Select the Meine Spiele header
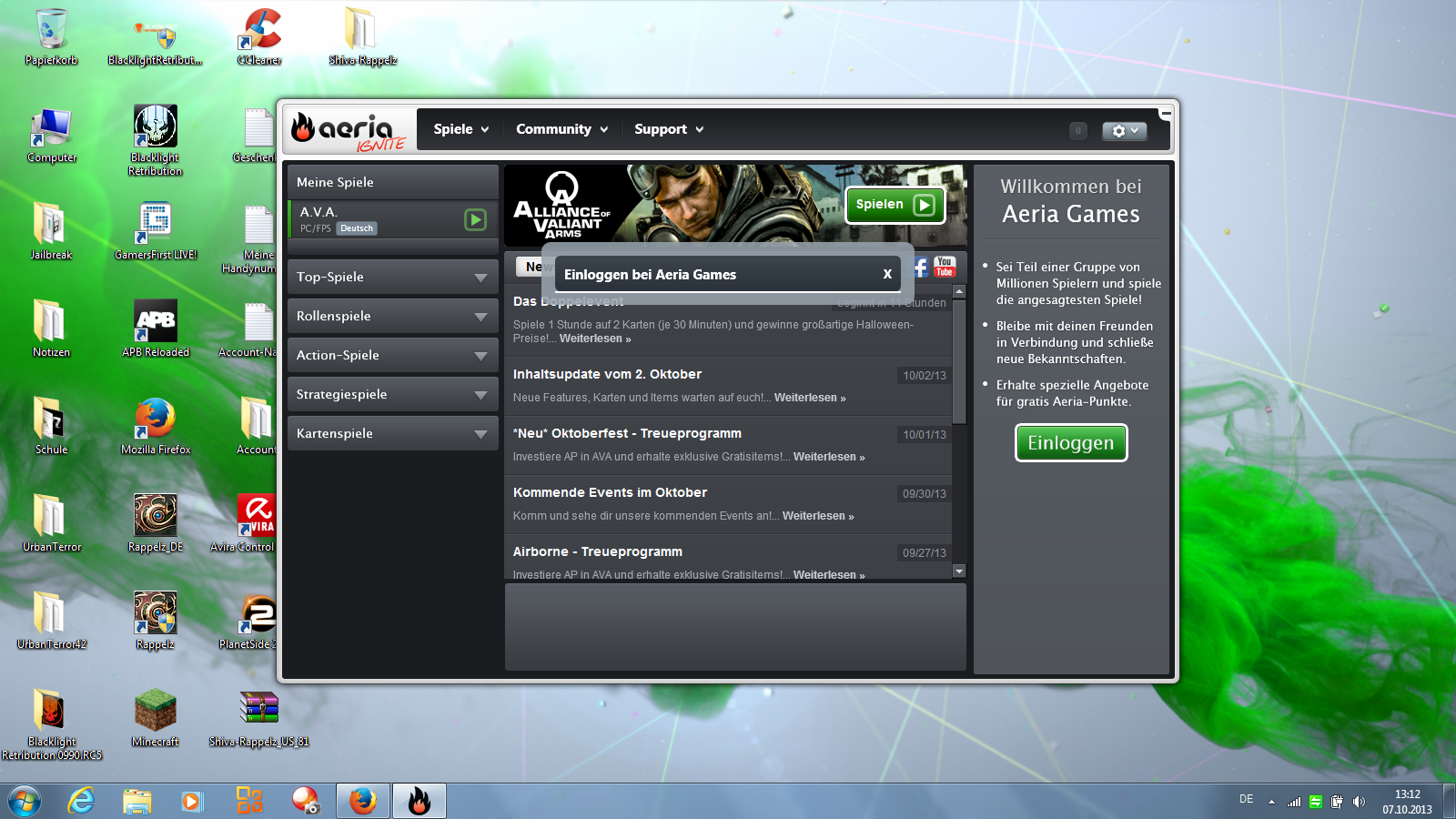The width and height of the screenshot is (1456, 819). coord(392,182)
